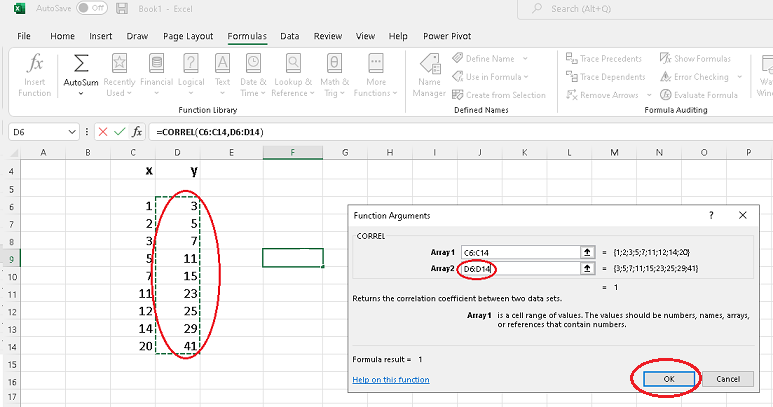
Task: Switch to the Data tab
Action: click(290, 36)
